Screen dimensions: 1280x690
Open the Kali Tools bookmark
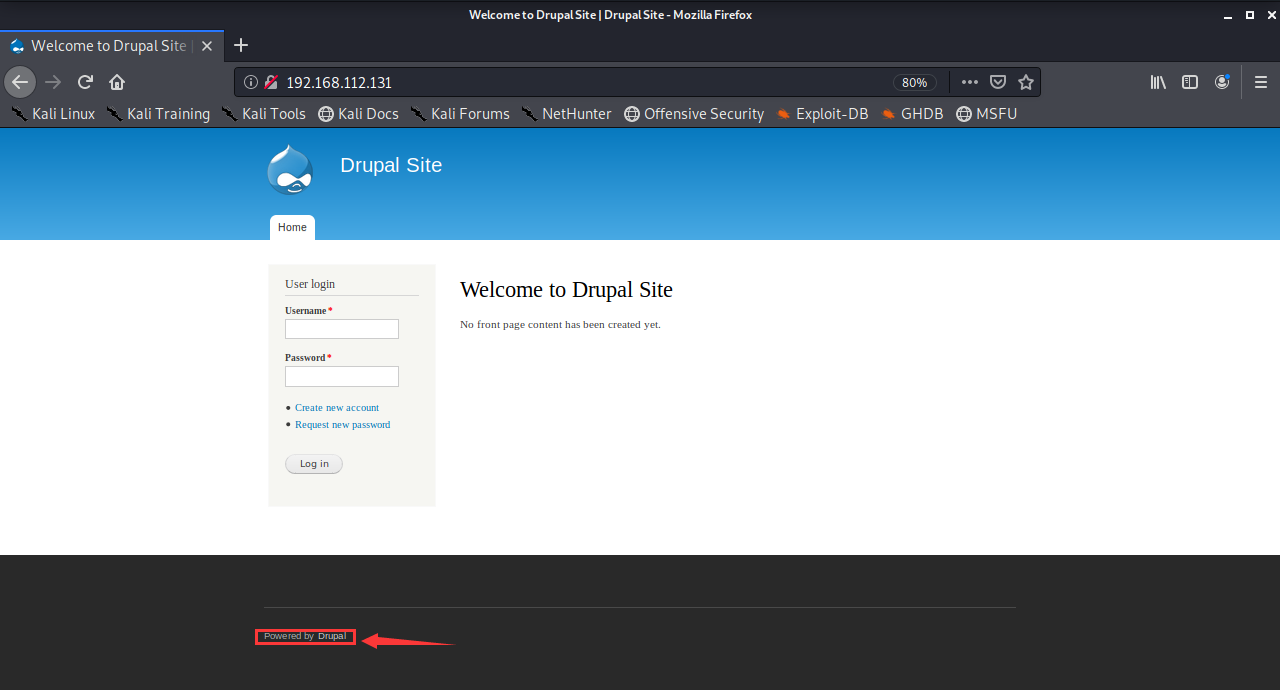(263, 114)
